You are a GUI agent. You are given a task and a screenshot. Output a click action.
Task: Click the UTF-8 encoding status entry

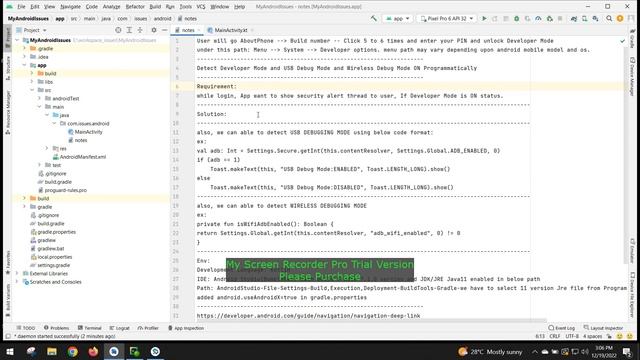pyautogui.click(x=572, y=336)
